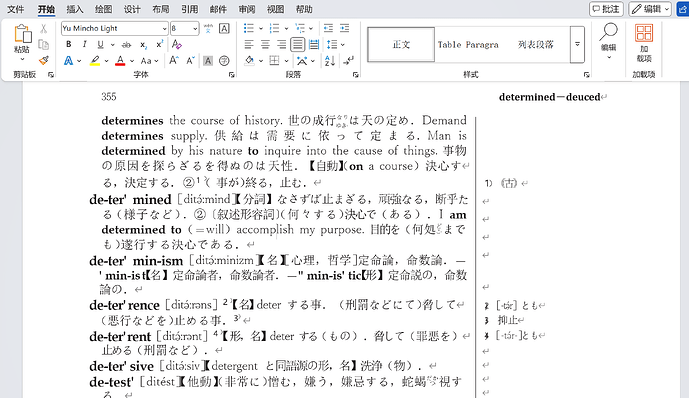
Task: Click the header text 'determined—deuced'
Action: (549, 97)
